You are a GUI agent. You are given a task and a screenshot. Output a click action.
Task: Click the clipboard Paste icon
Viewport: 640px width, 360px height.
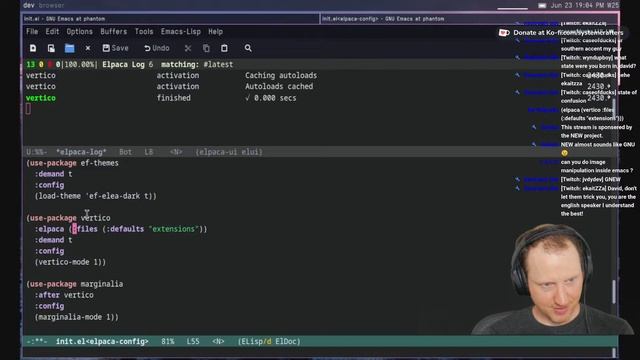(x=224, y=48)
